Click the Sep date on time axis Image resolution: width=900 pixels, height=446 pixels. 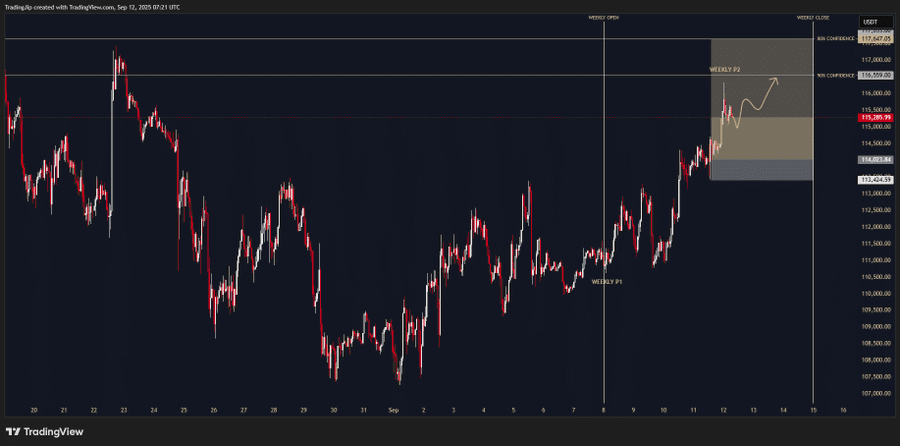pyautogui.click(x=393, y=410)
